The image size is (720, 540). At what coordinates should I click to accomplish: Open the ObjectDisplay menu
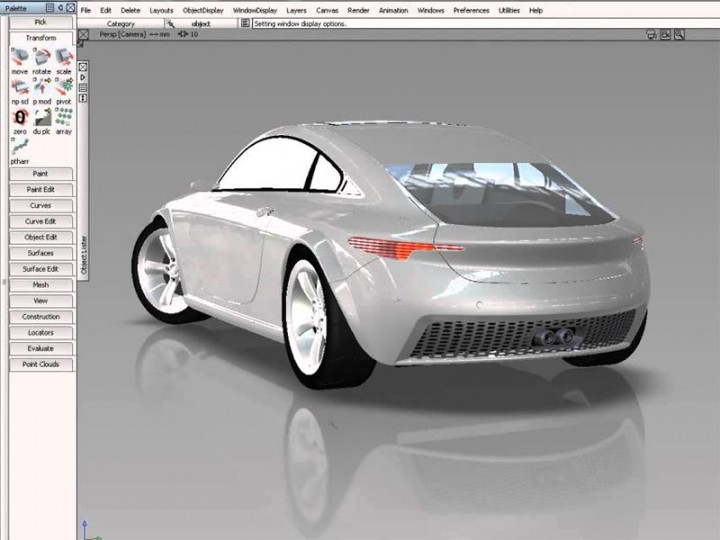pos(203,10)
